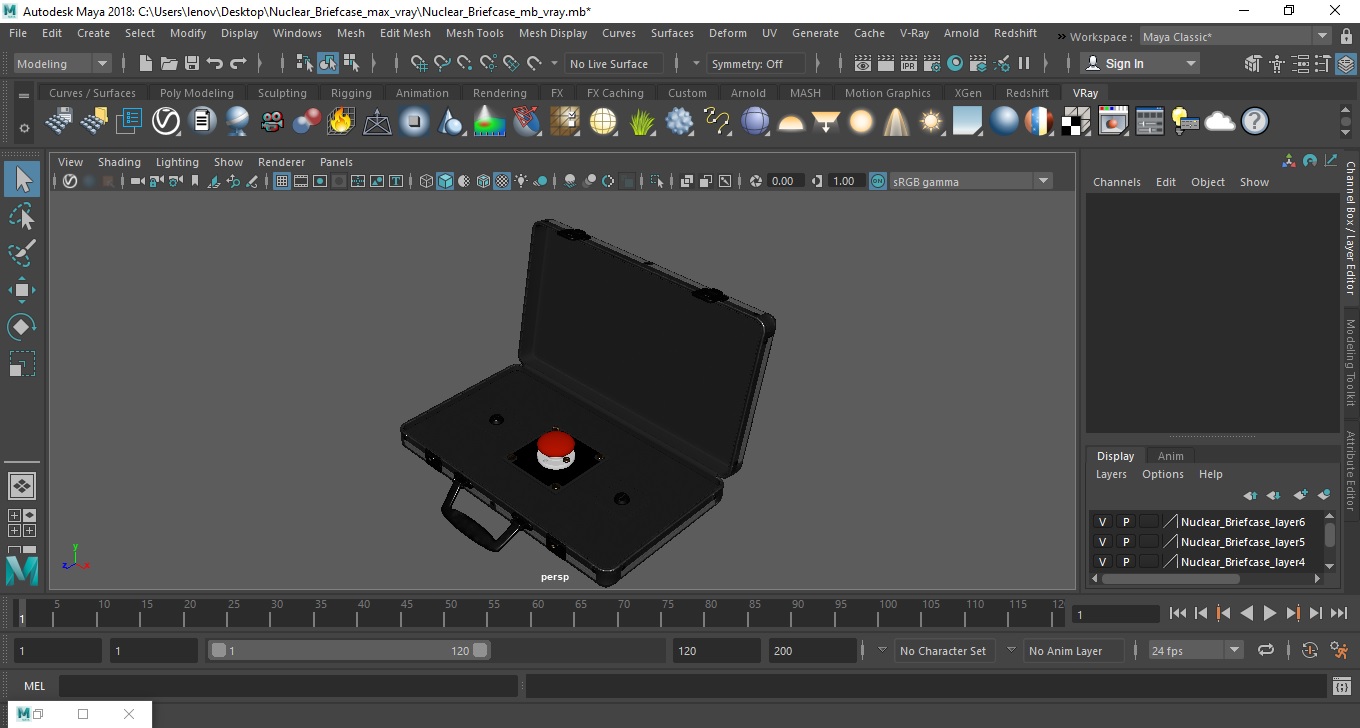Open V-Ray cloud submit icon
The image size is (1360, 728).
[1220, 121]
